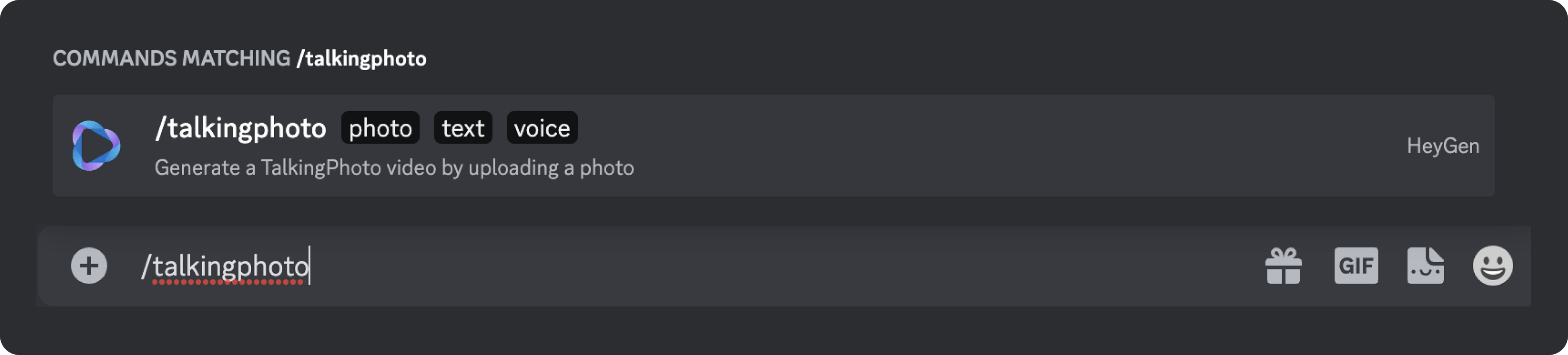Click the photo parameter chip
The image size is (1568, 355).
(380, 128)
